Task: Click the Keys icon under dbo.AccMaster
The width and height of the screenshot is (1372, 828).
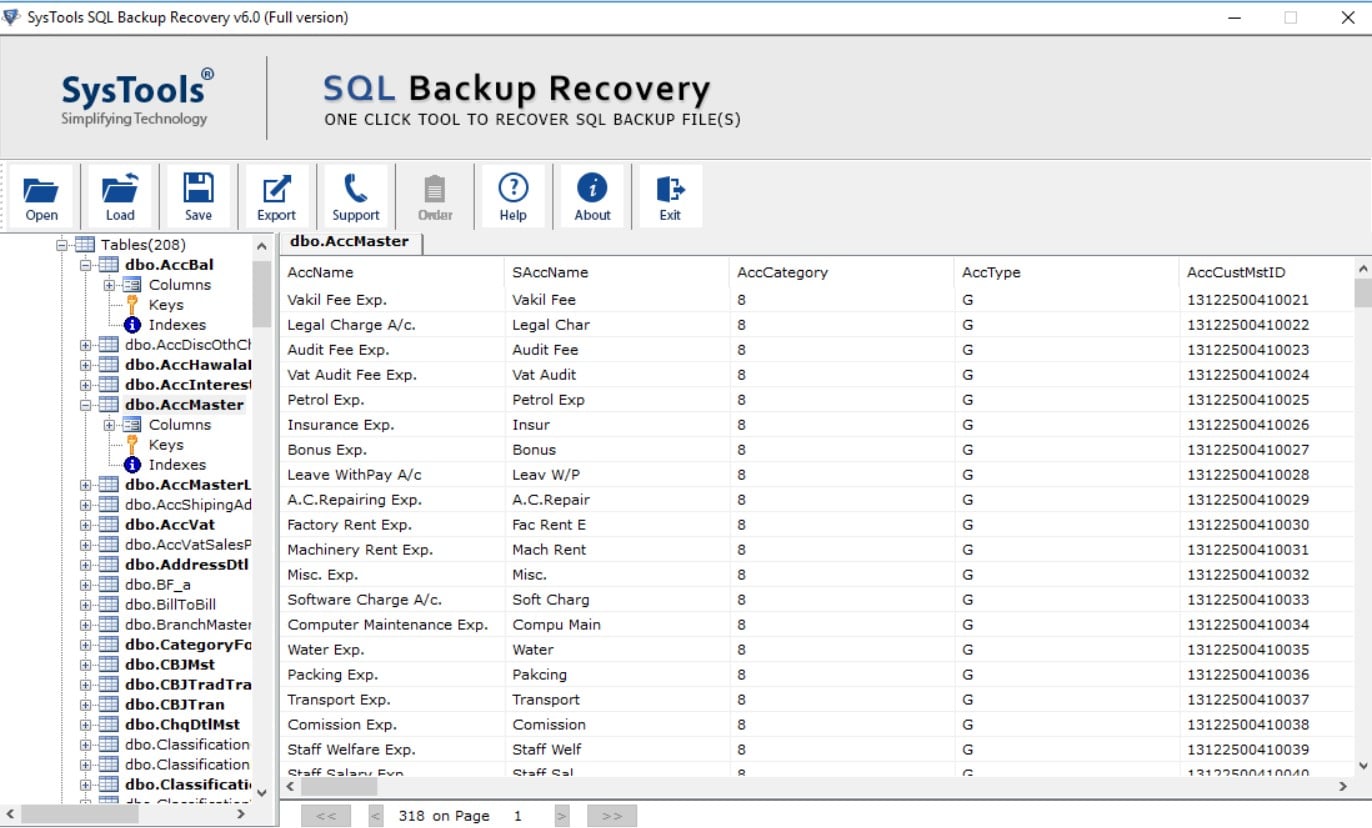Action: (x=132, y=445)
